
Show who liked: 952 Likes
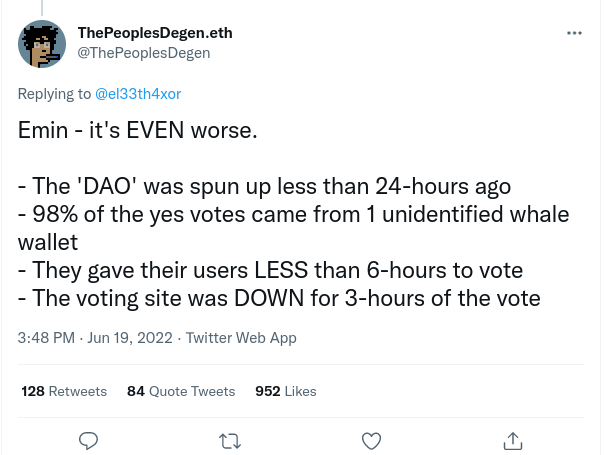286,391
